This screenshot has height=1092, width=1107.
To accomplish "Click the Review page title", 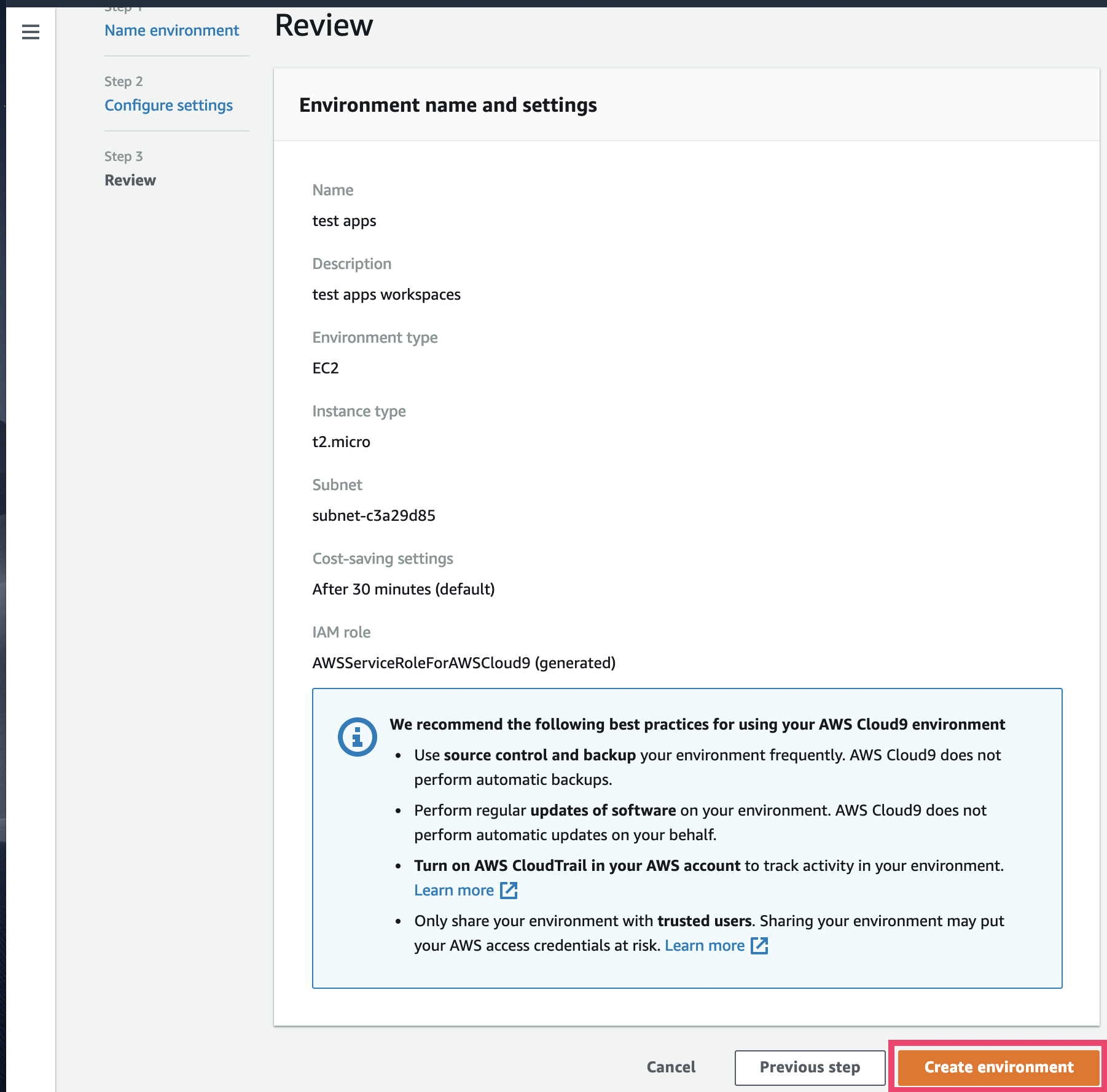I will click(x=324, y=25).
